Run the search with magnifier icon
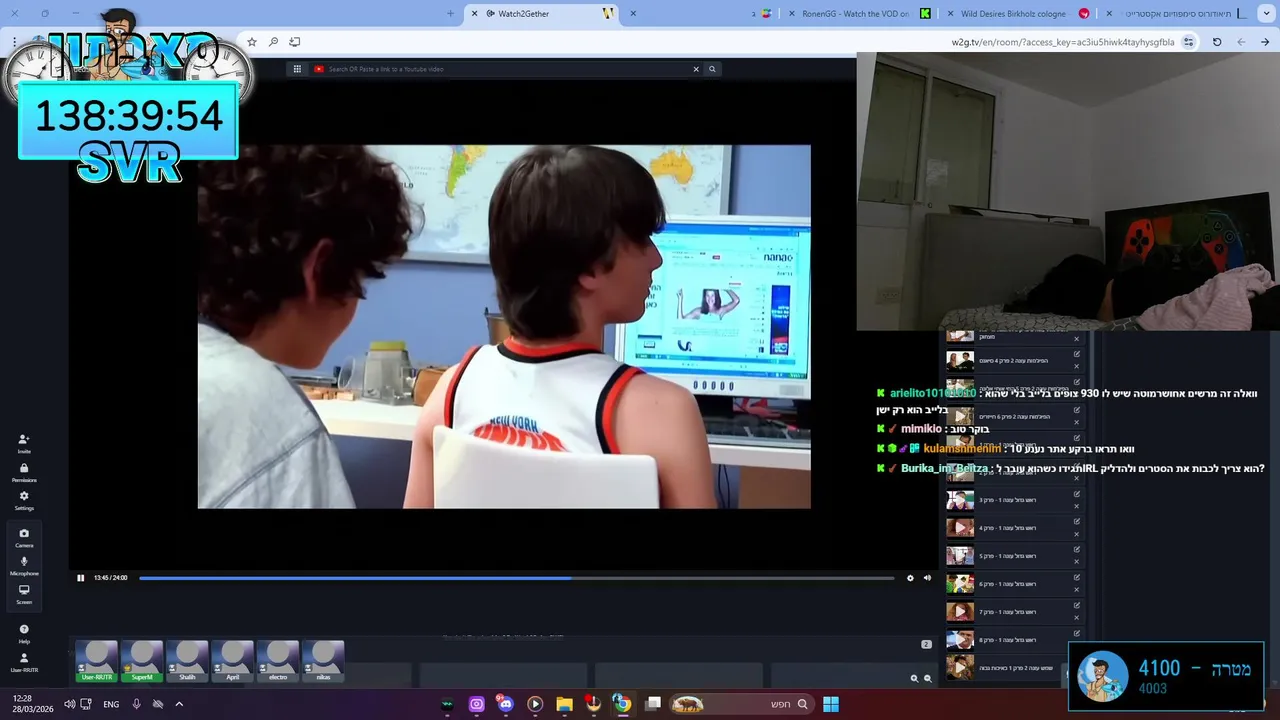 [x=712, y=69]
